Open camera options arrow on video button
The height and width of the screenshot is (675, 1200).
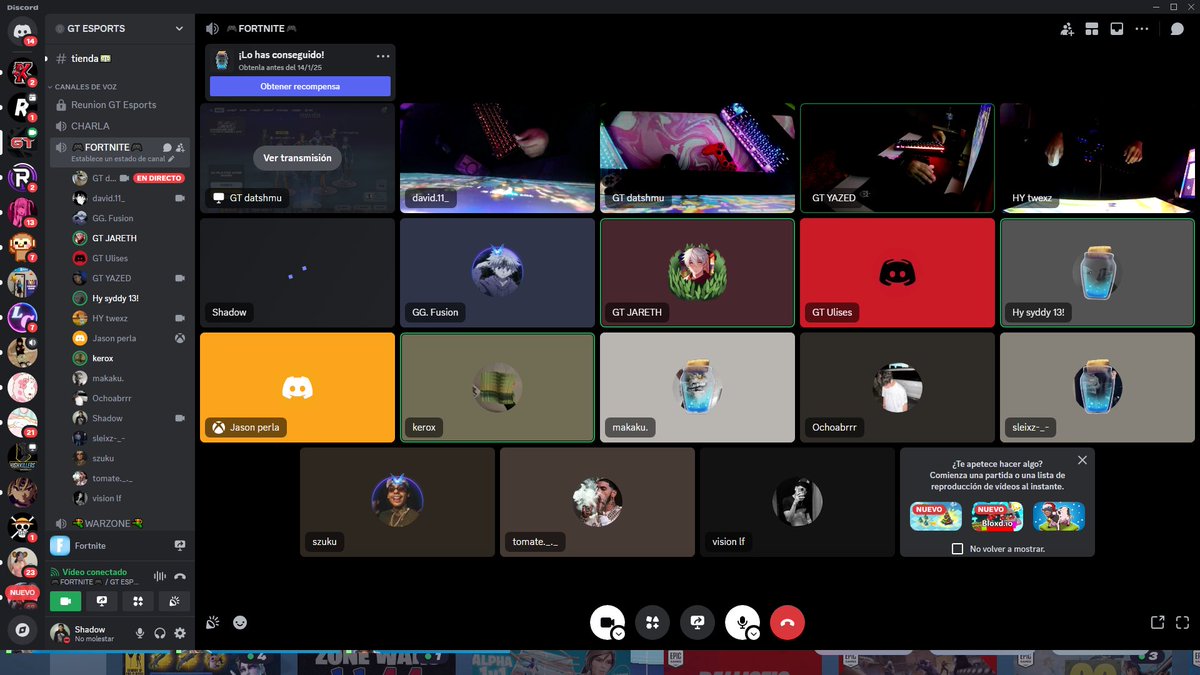coord(619,633)
